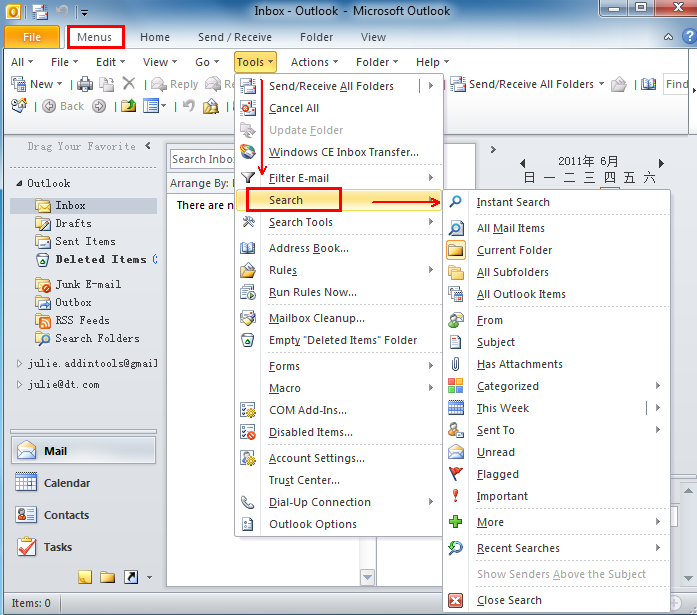Click the Mailbox Cleanup icon
The height and width of the screenshot is (615, 697).
pyautogui.click(x=248, y=318)
